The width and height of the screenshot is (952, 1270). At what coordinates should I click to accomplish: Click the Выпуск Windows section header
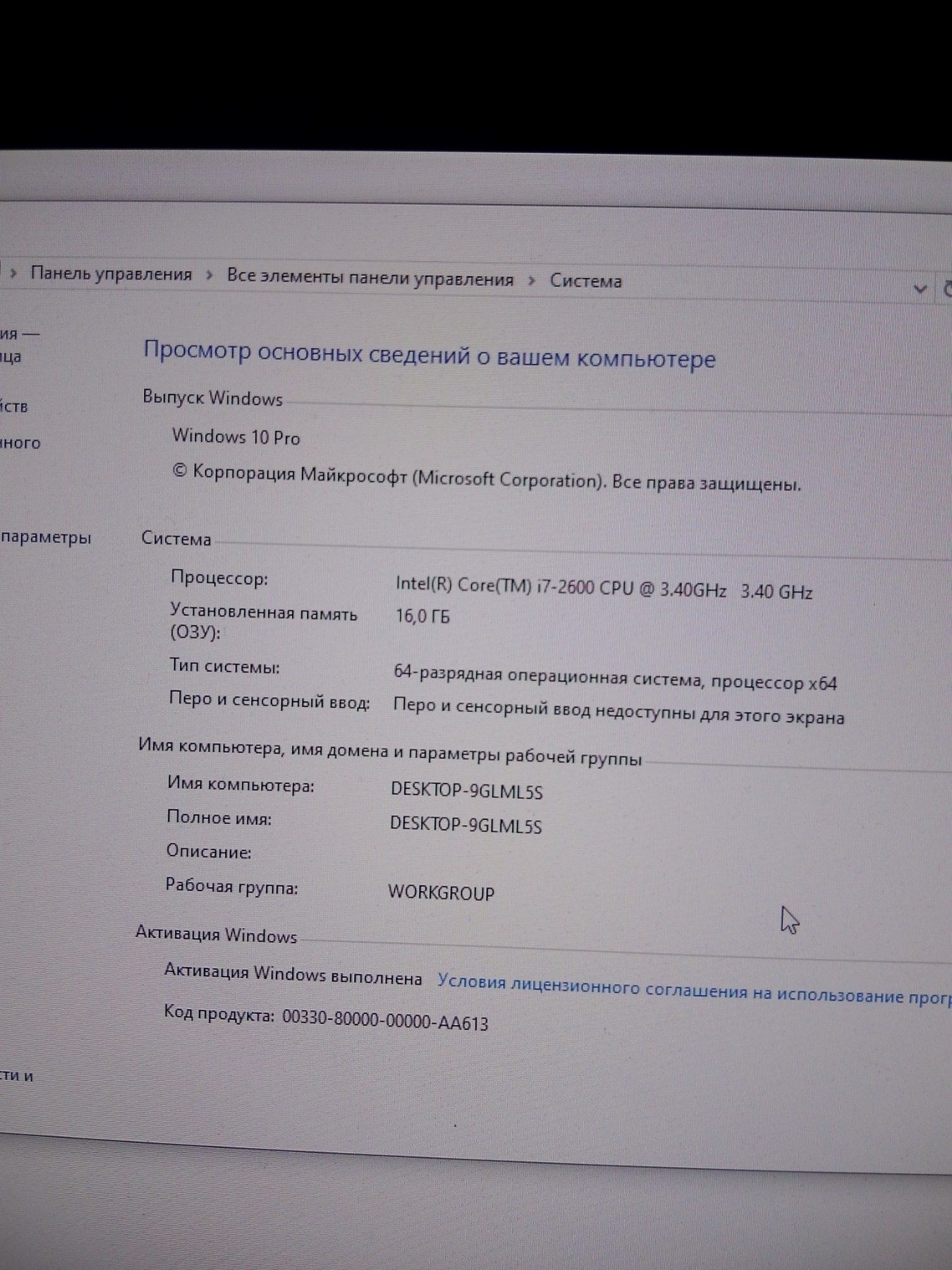(x=212, y=398)
